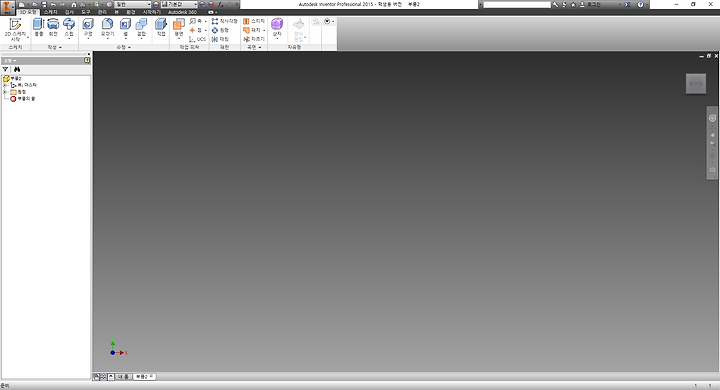
Task: Click the Save icon in quick access toolbar
Action: (x=44, y=5)
